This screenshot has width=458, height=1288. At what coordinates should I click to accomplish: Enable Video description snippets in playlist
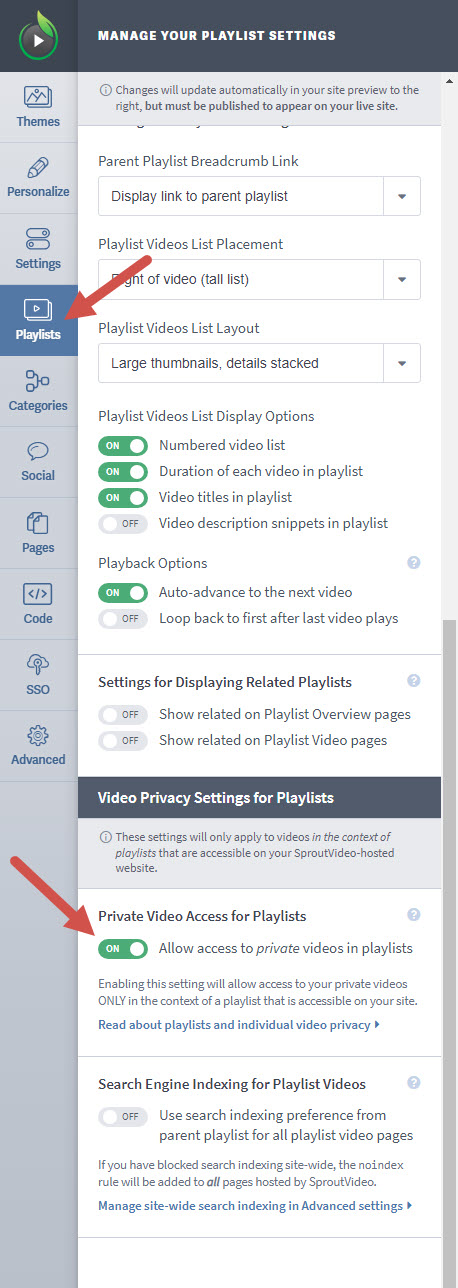pyautogui.click(x=123, y=523)
